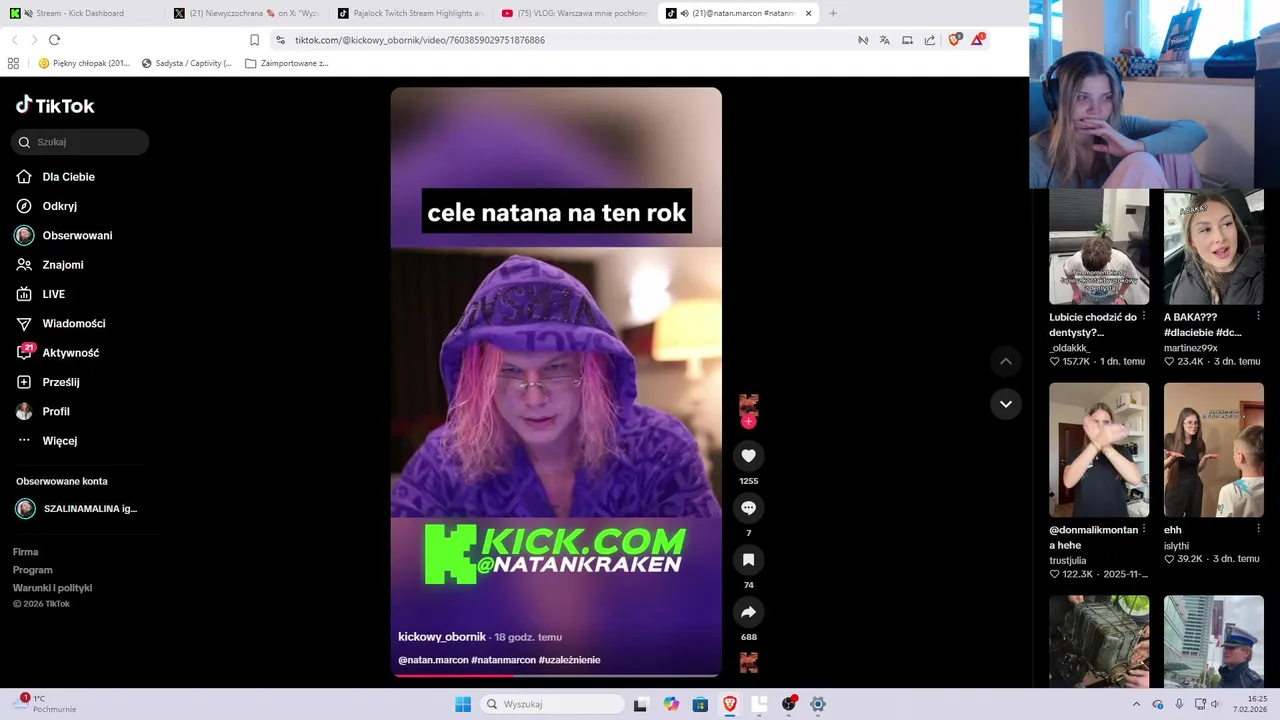Viewport: 1280px width, 720px height.
Task: Expand the Program footer section
Action: [32, 570]
